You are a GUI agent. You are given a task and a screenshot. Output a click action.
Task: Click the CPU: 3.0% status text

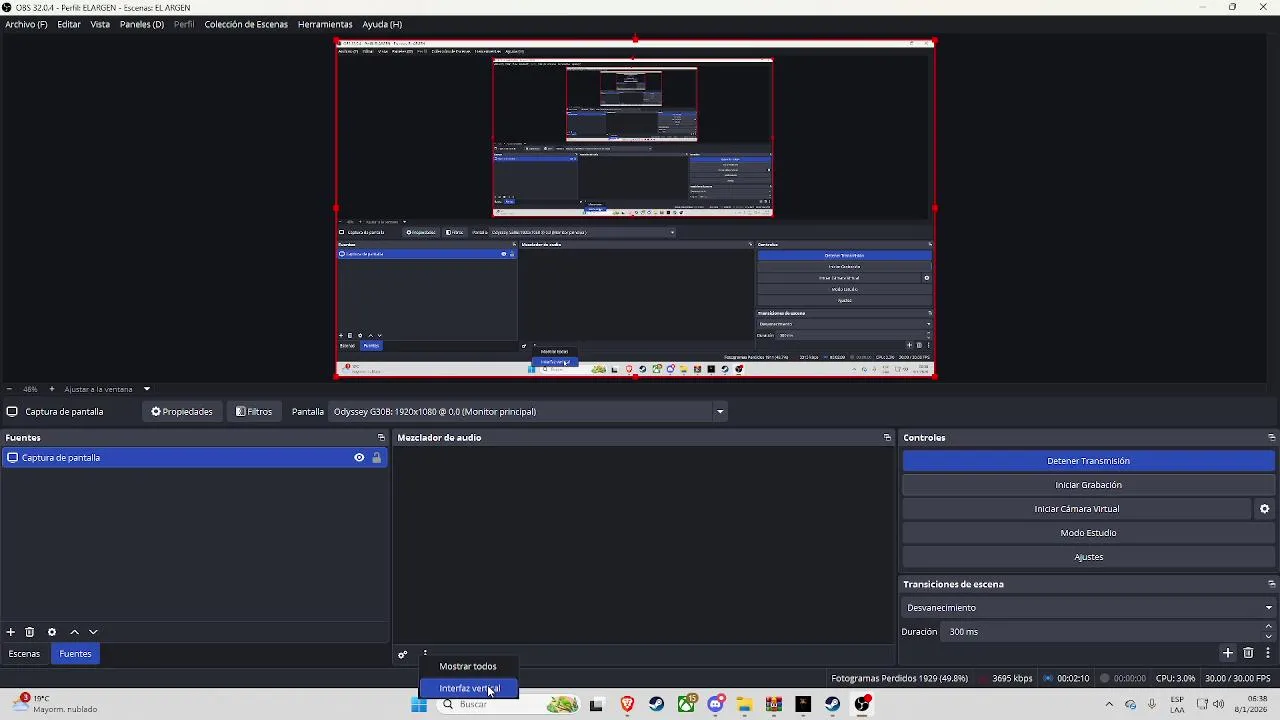click(1175, 679)
